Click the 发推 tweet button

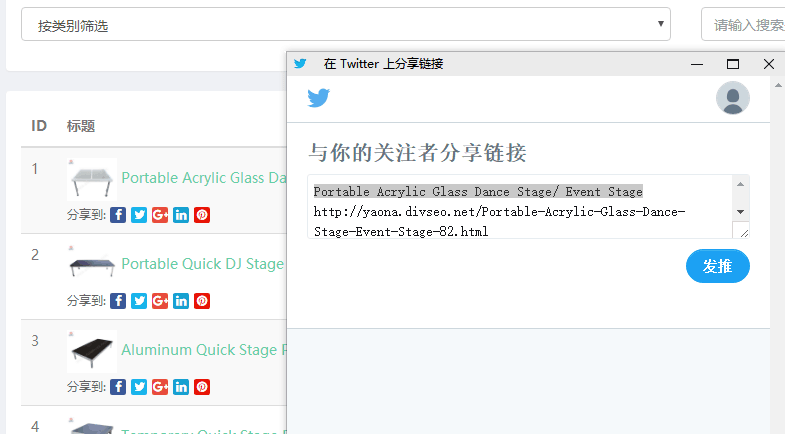(x=717, y=266)
